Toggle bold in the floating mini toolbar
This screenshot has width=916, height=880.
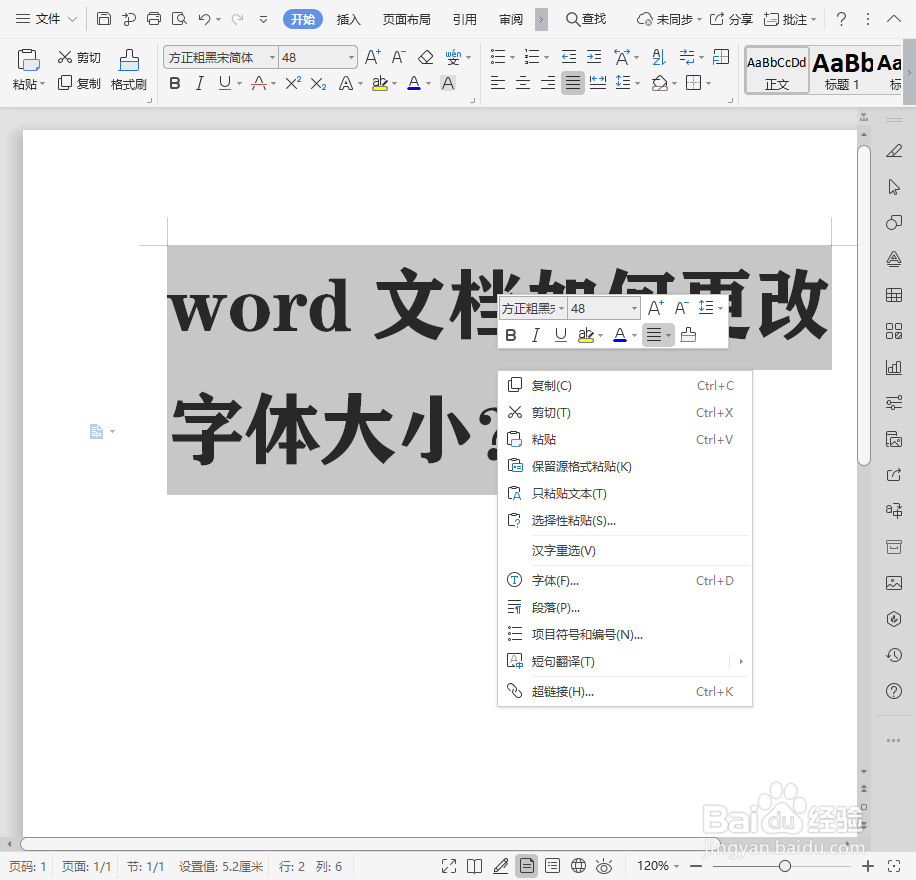[x=511, y=334]
